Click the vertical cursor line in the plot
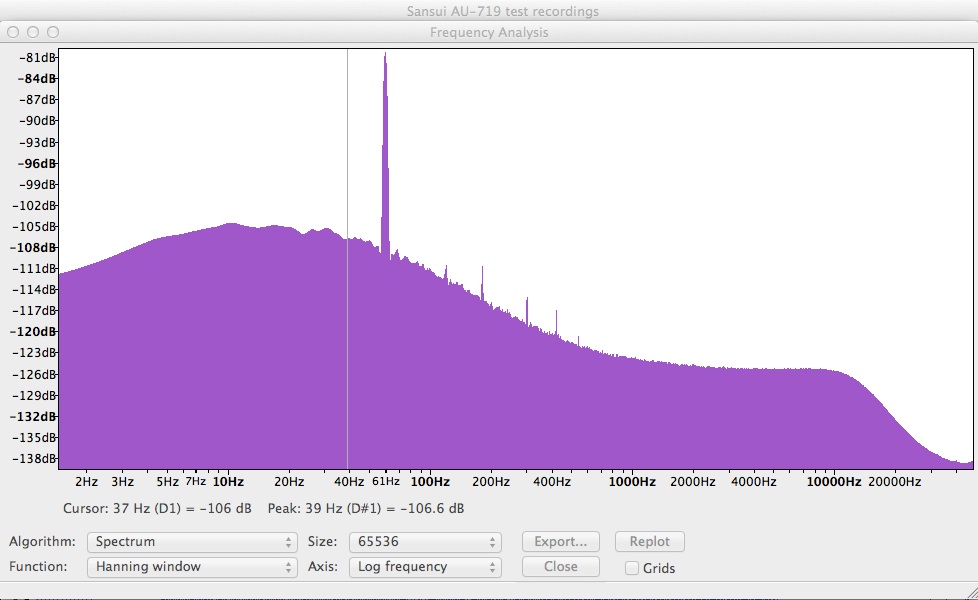 (x=347, y=258)
